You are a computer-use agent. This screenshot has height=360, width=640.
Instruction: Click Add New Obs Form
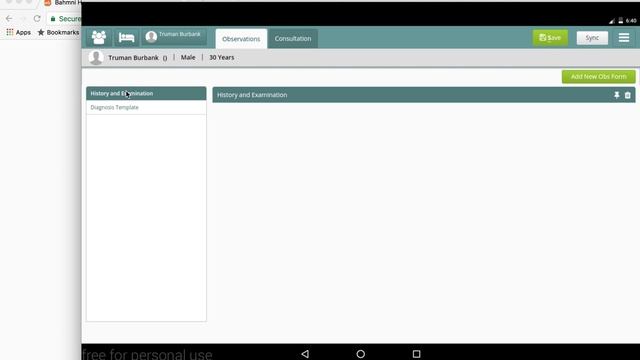[598, 76]
